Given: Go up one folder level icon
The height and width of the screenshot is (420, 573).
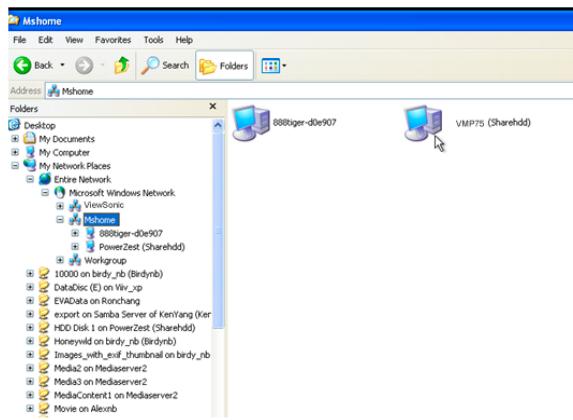Looking at the screenshot, I should [x=122, y=65].
